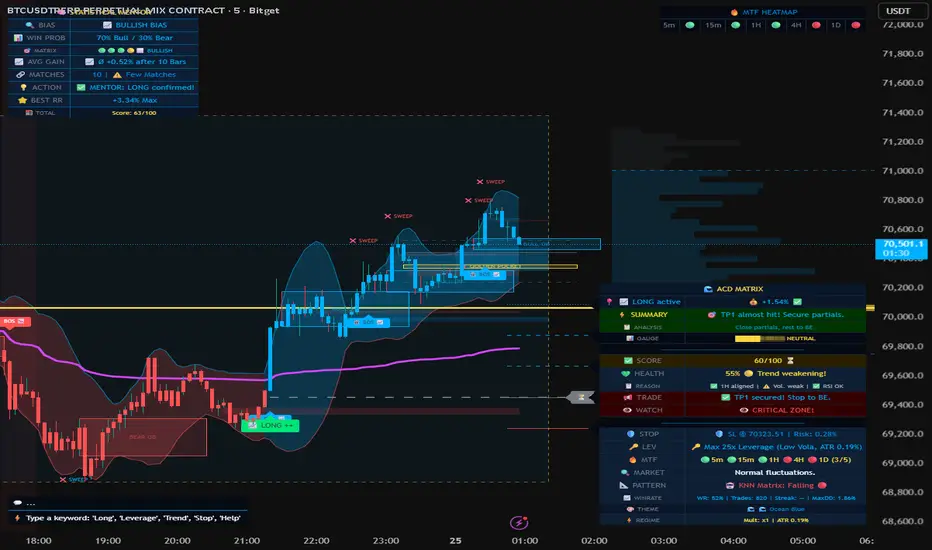
Task: Click the green LONG ++ signal label
Action: [270, 425]
